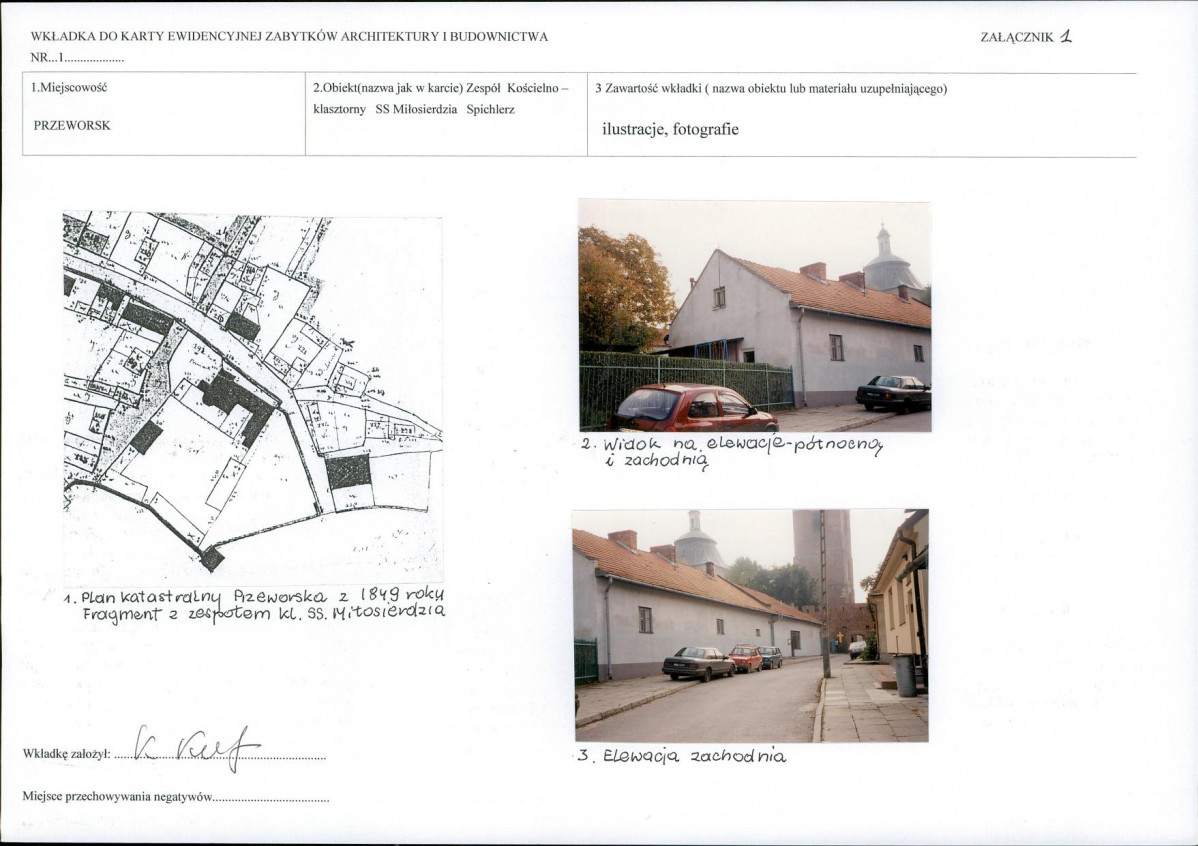1198x846 pixels.
Task: Click caption "1. Plan katastralny Przeworska z 1849 roku"
Action: point(254,596)
